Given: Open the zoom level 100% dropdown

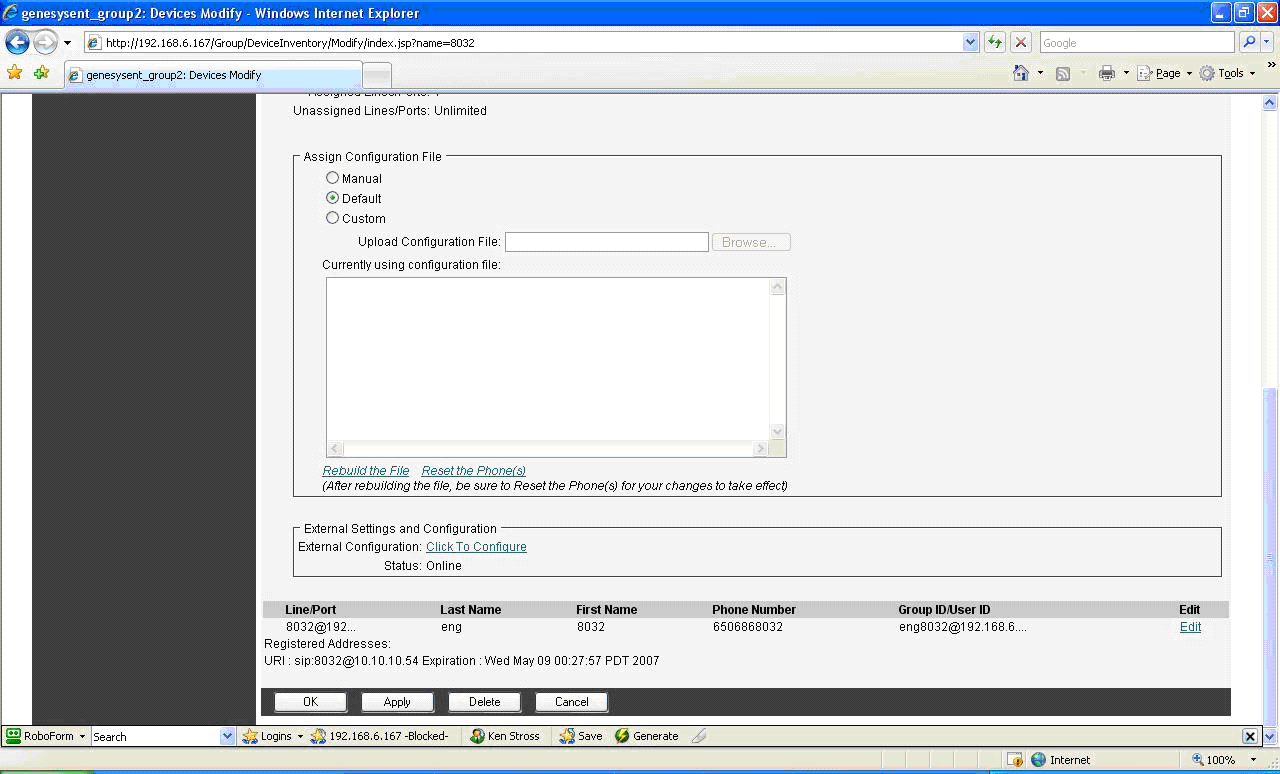Looking at the screenshot, I should (1253, 760).
